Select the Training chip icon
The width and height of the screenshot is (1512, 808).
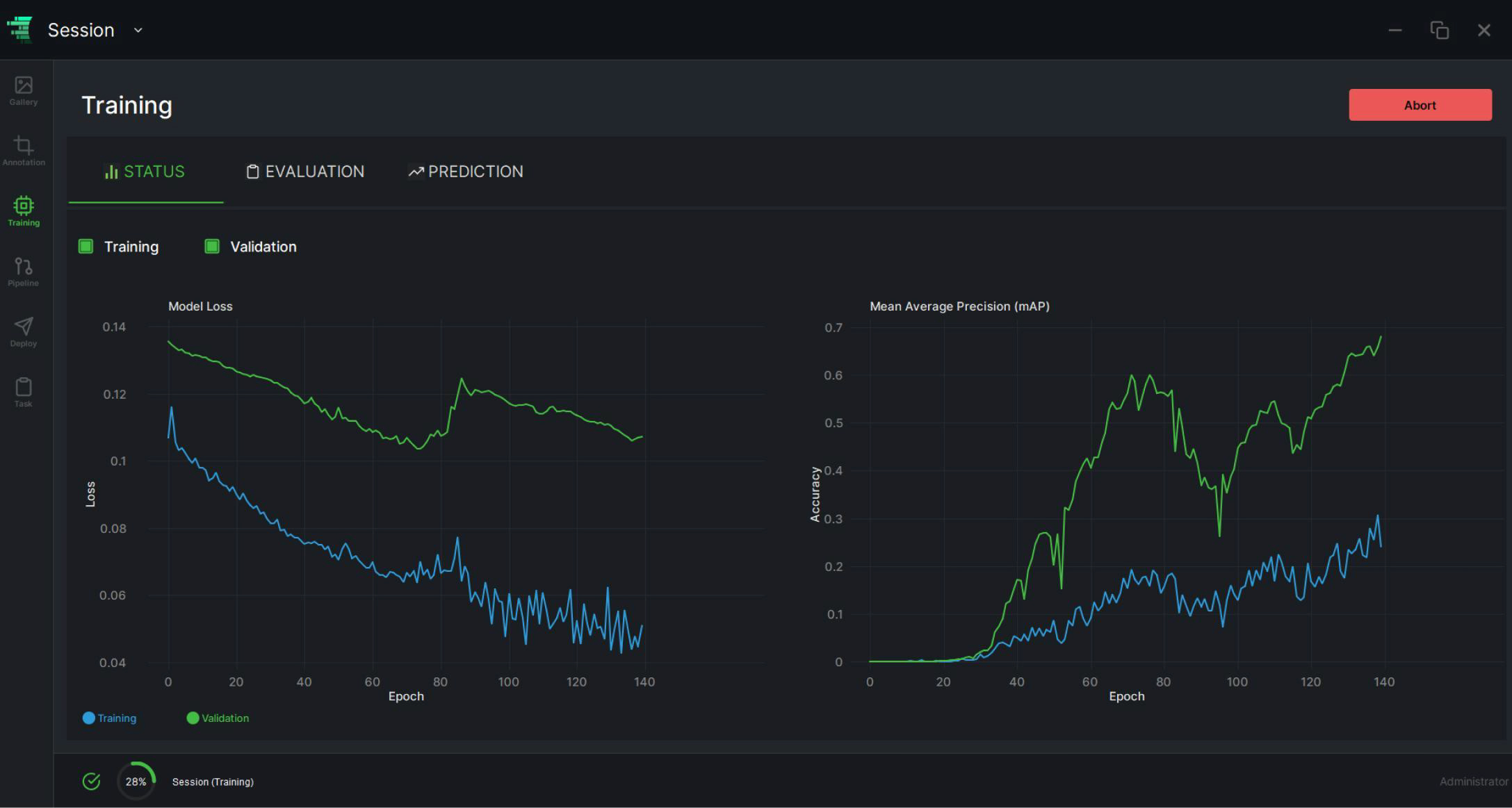pyautogui.click(x=24, y=211)
